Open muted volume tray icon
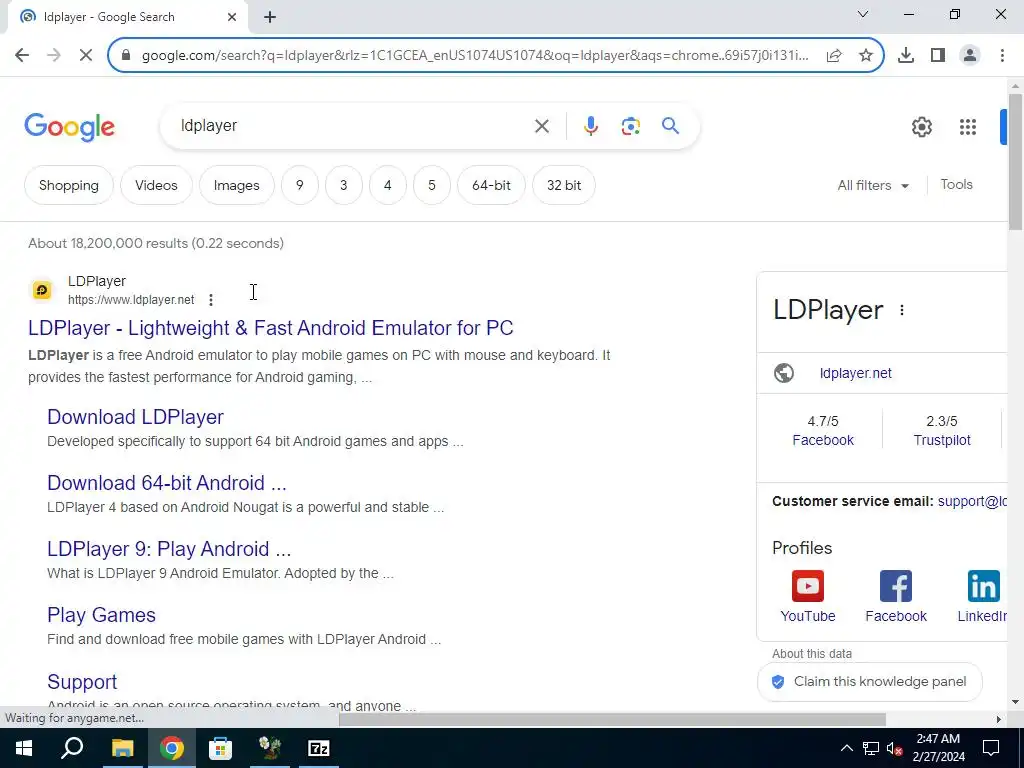Viewport: 1024px width, 768px height. (x=894, y=748)
